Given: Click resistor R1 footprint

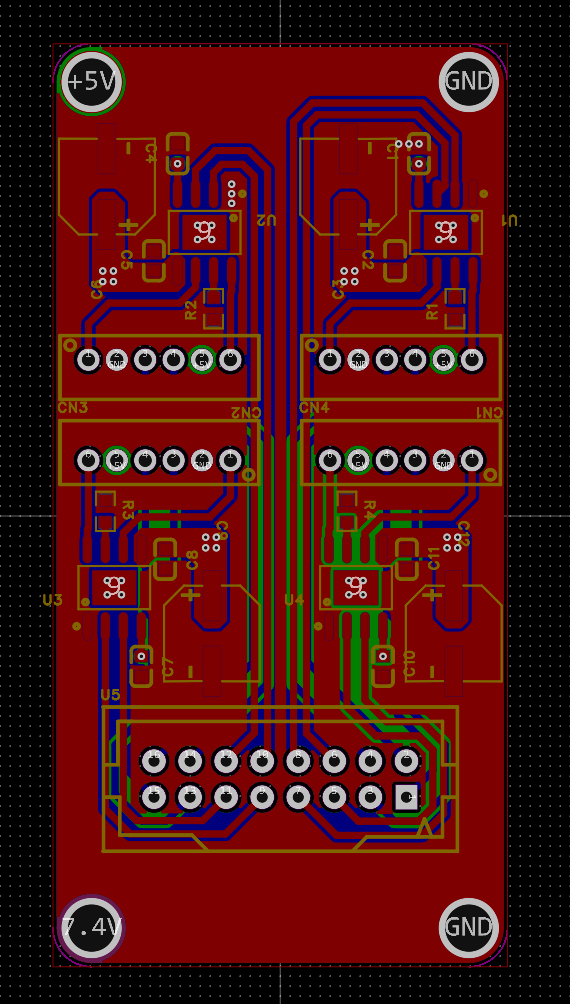Looking at the screenshot, I should coord(455,308).
